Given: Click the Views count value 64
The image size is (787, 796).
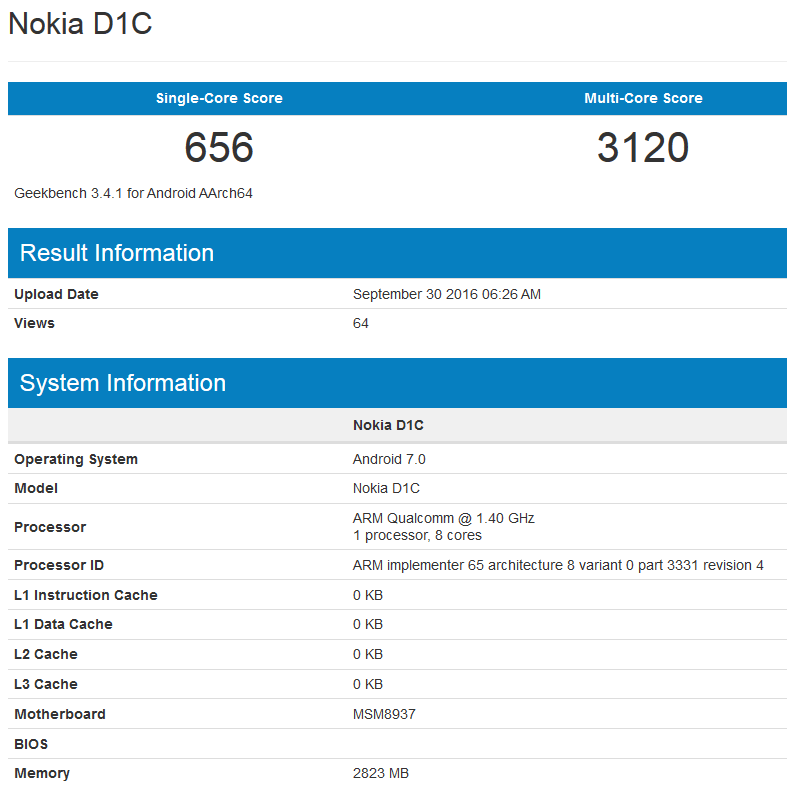Looking at the screenshot, I should [361, 323].
